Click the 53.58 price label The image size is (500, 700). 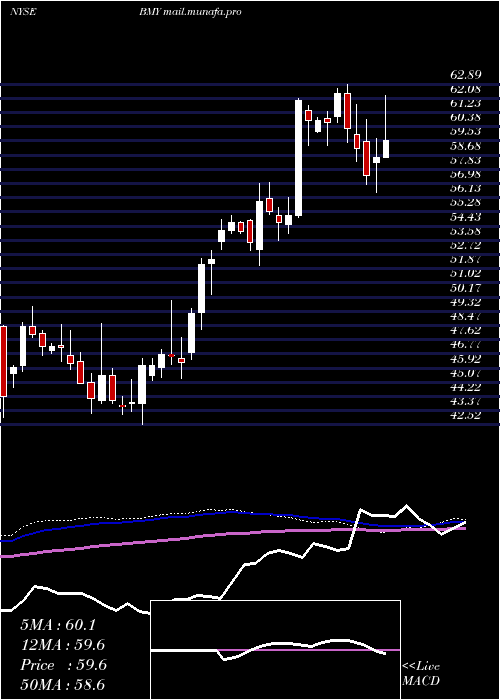tap(468, 231)
